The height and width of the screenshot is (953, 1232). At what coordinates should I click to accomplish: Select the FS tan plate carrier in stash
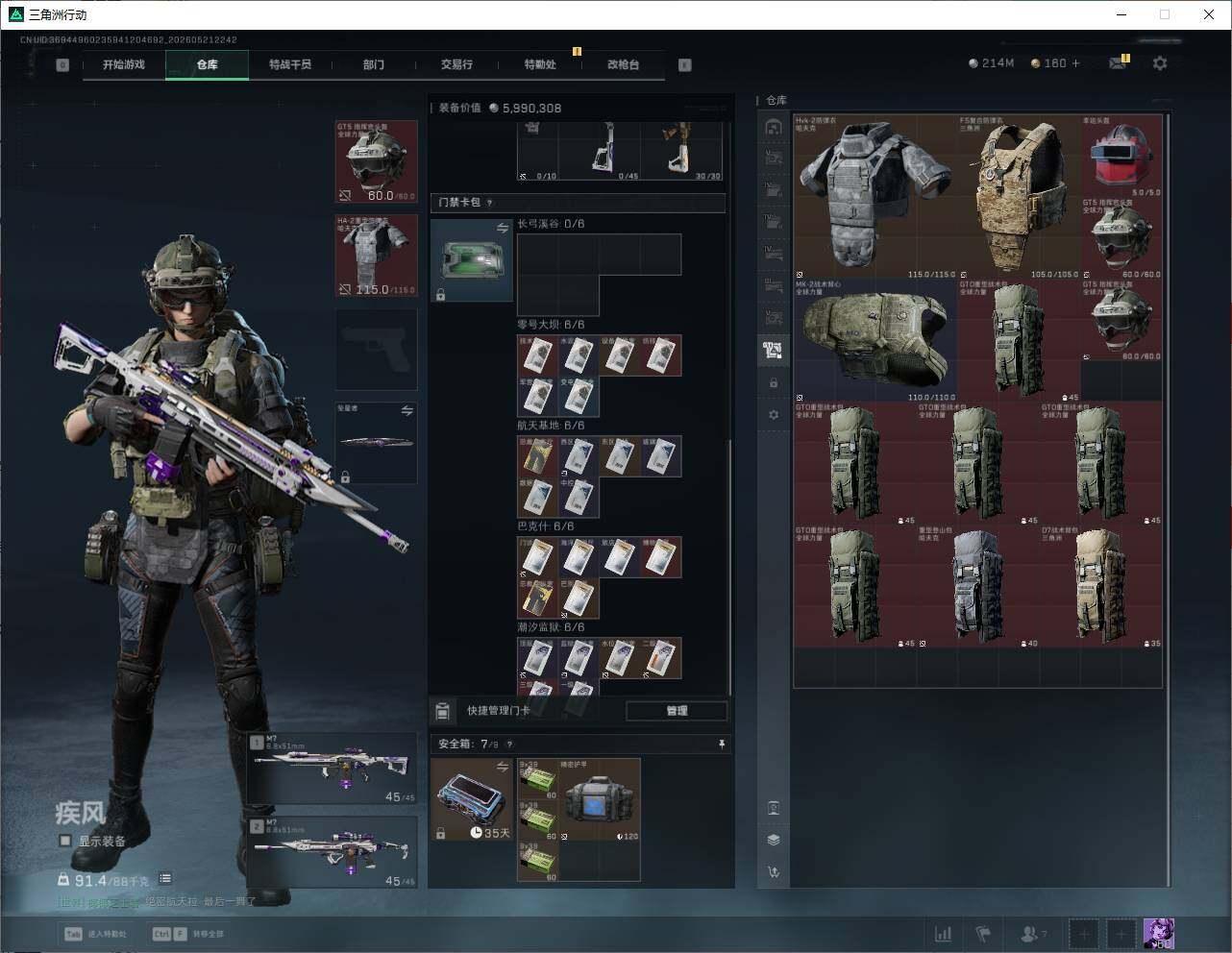coord(1020,197)
